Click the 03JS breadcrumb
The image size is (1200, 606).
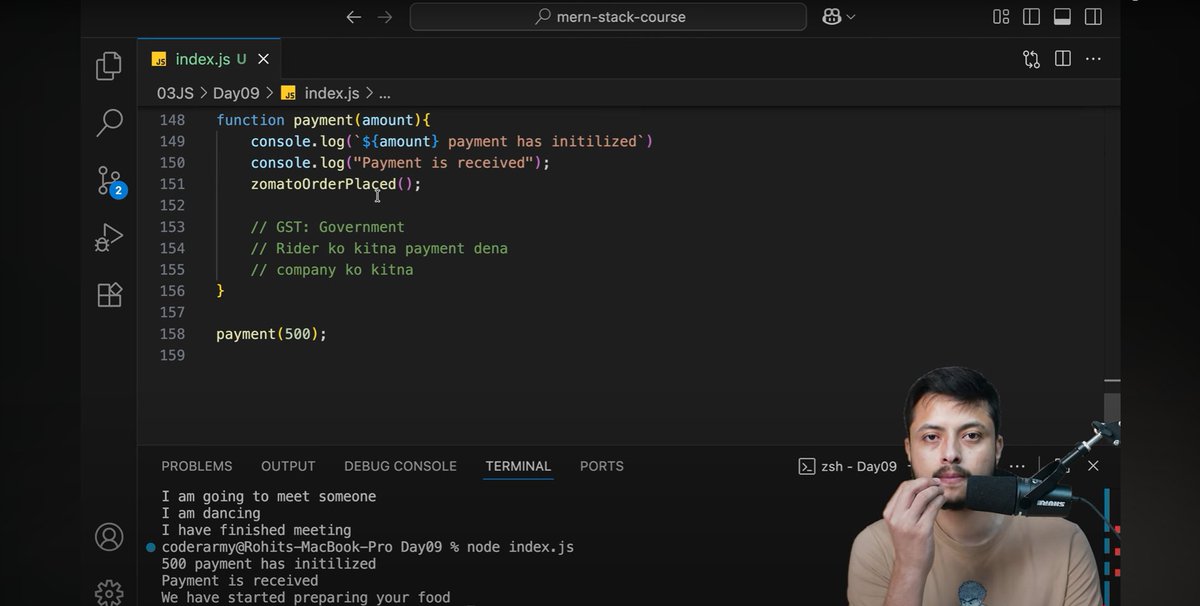[175, 93]
